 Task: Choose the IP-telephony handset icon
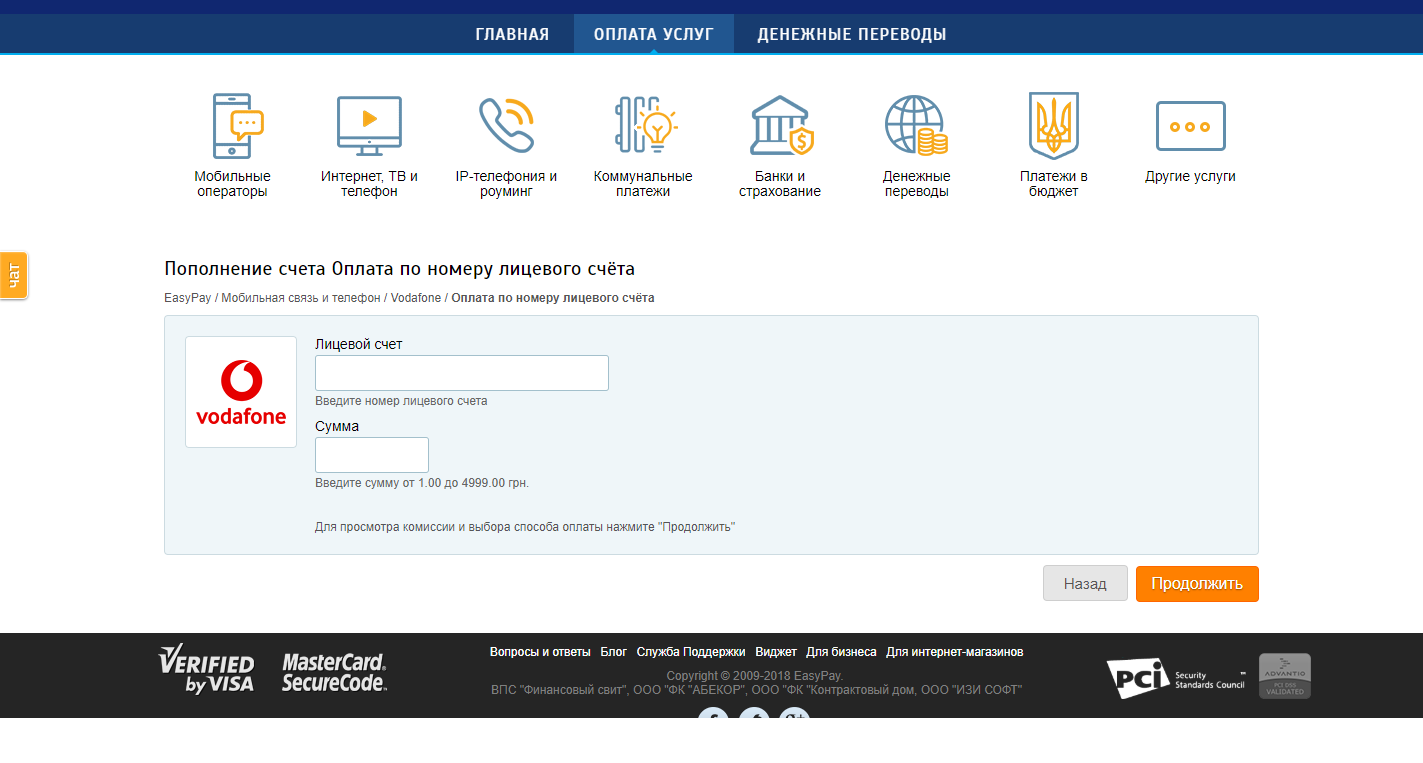click(x=506, y=125)
